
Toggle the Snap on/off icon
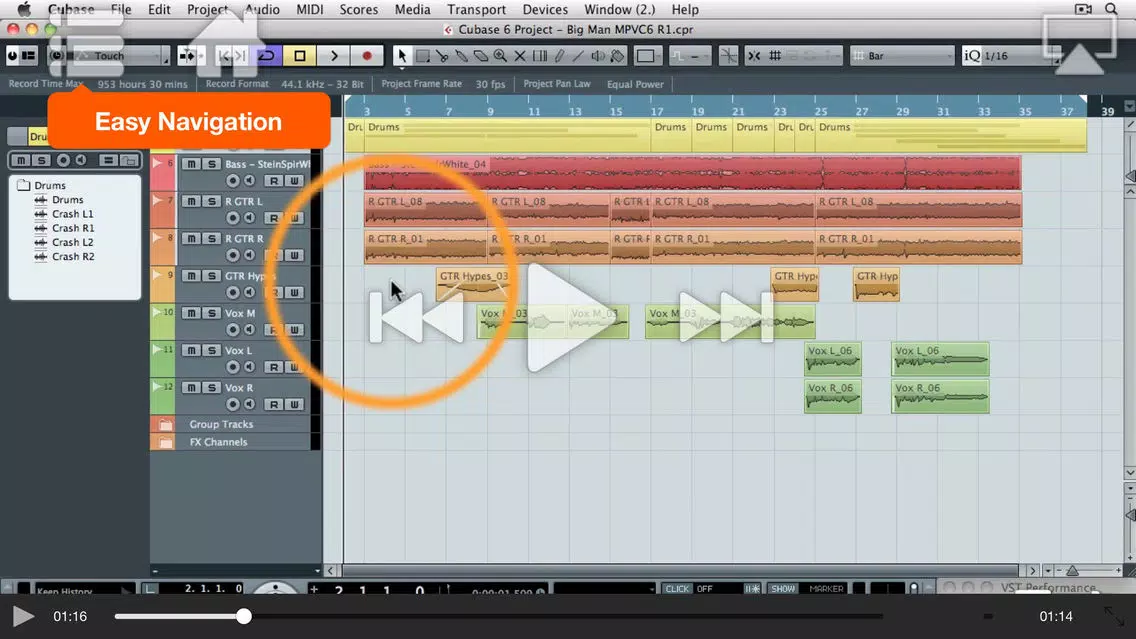tap(754, 56)
